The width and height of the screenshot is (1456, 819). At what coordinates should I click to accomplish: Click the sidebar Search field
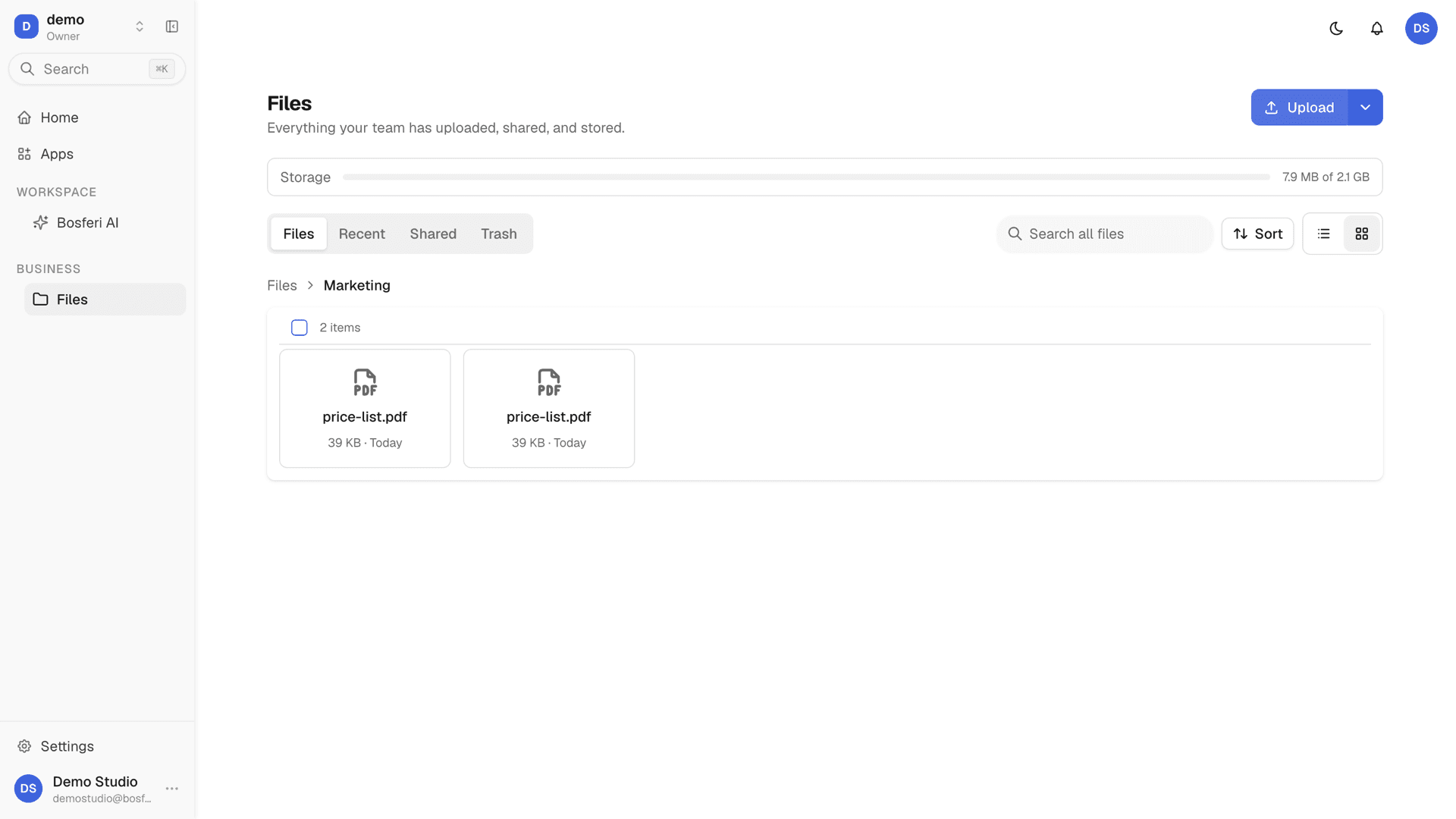97,69
